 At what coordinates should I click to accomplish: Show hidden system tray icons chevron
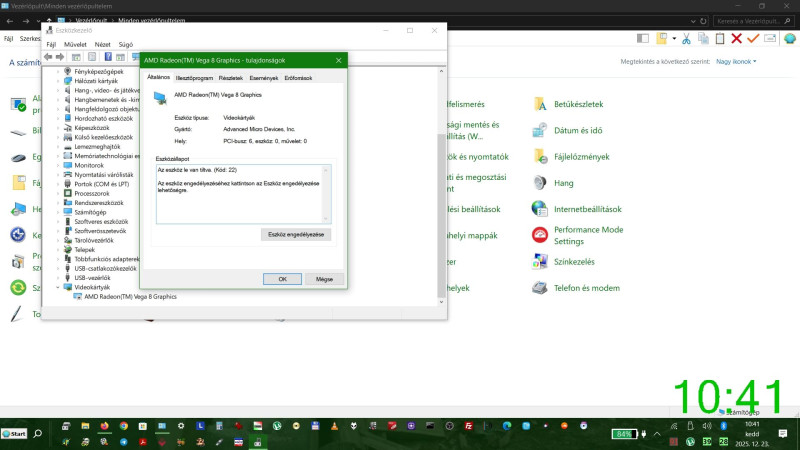(657, 434)
